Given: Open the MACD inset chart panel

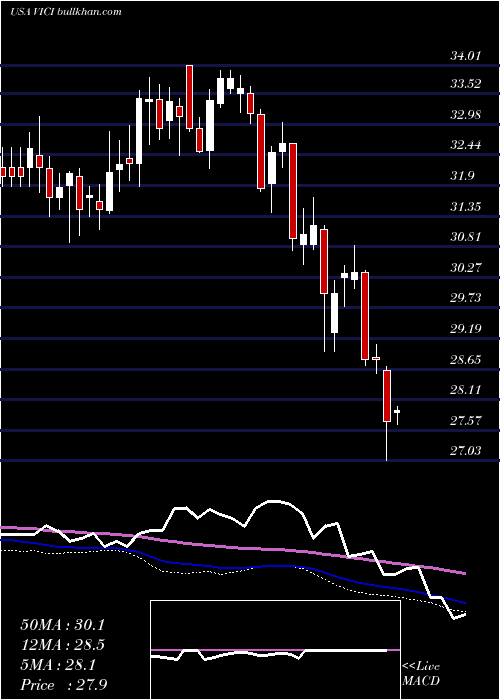Looking at the screenshot, I should point(275,650).
